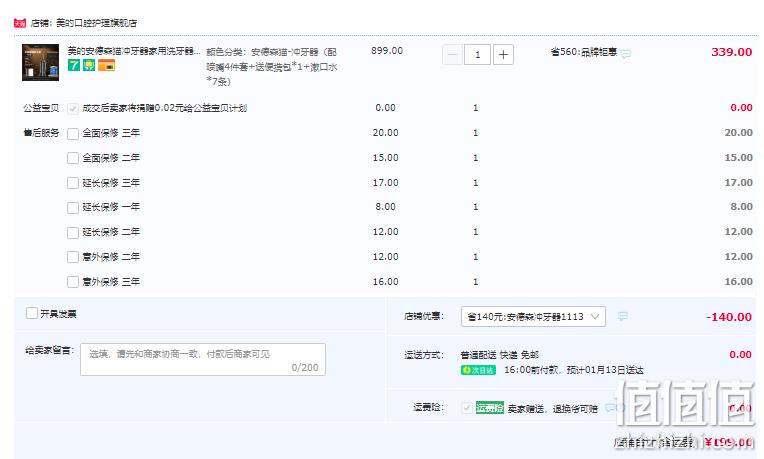The width and height of the screenshot is (764, 459).
Task: Click the green 运费险 badge
Action: pos(489,408)
